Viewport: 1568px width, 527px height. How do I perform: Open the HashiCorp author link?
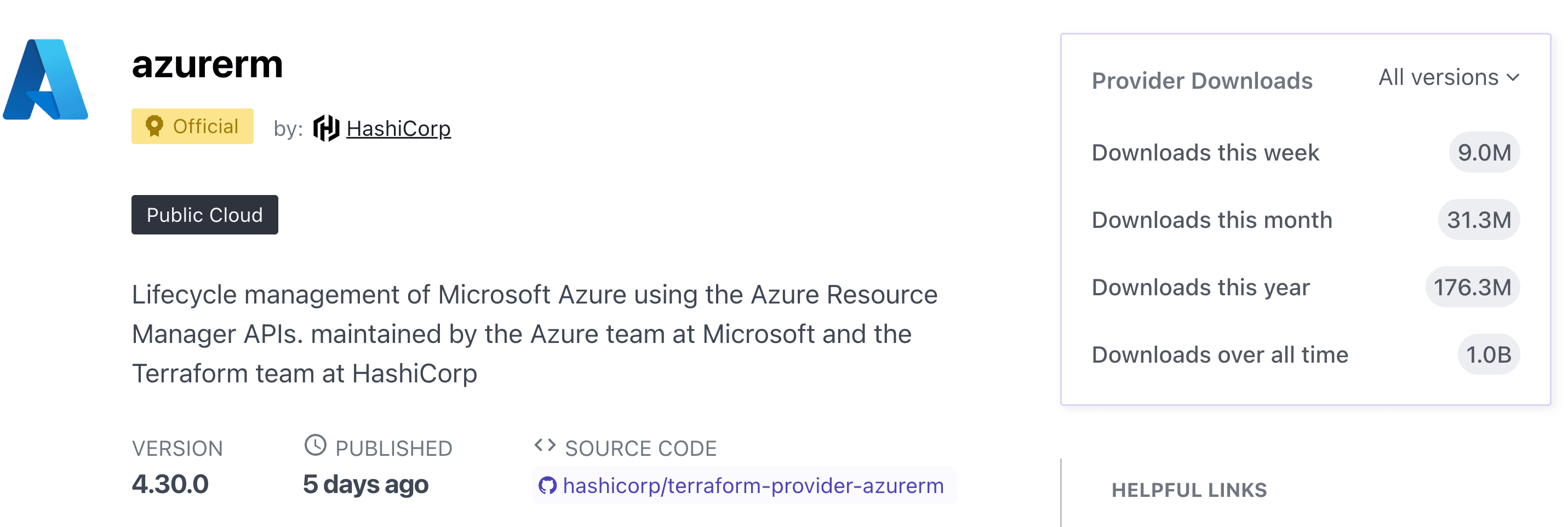pyautogui.click(x=398, y=128)
